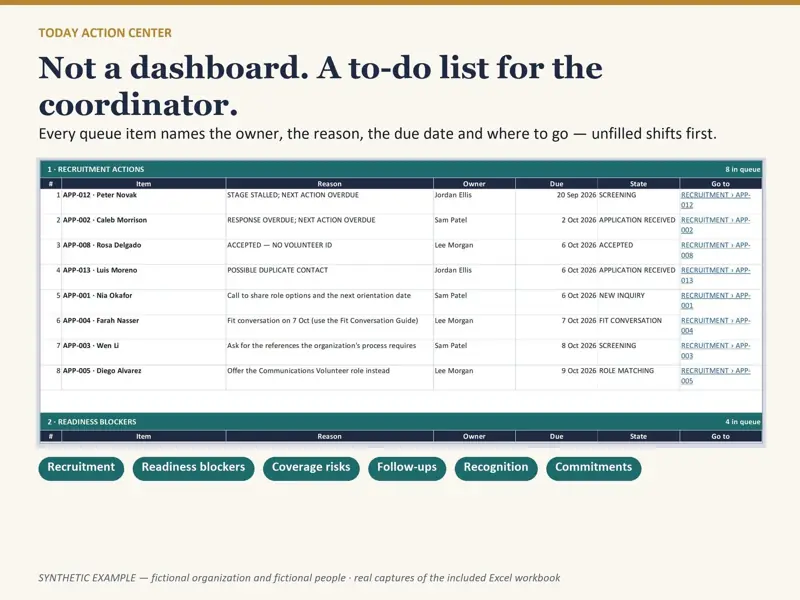Open the RECRUITMENT › APP-008 link

pyautogui.click(x=715, y=250)
